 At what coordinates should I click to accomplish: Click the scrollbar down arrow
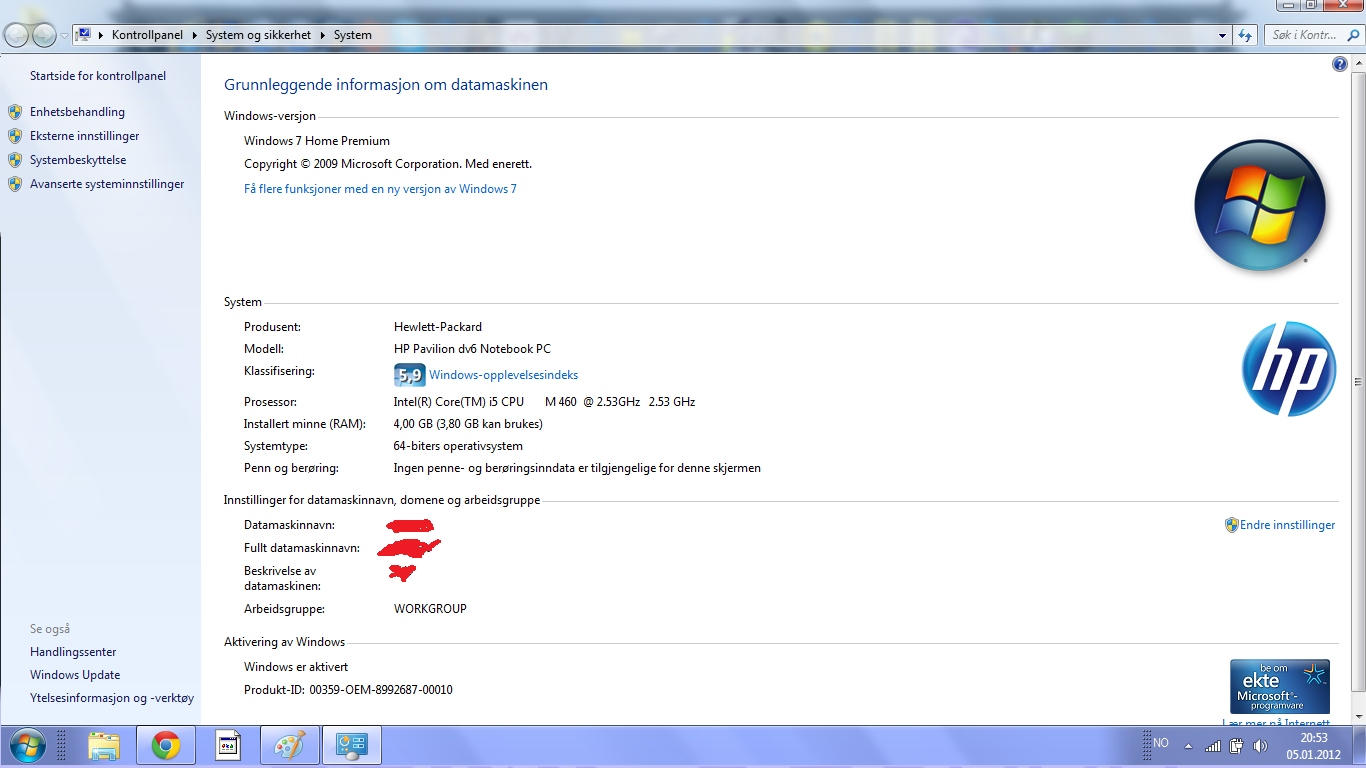point(1357,715)
